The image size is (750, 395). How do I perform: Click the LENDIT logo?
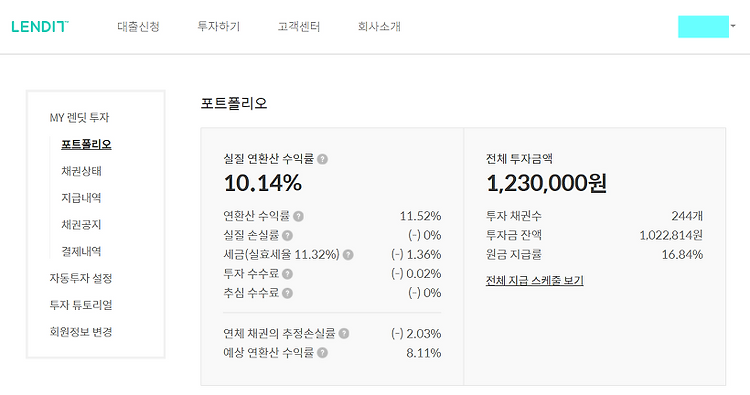pos(40,27)
